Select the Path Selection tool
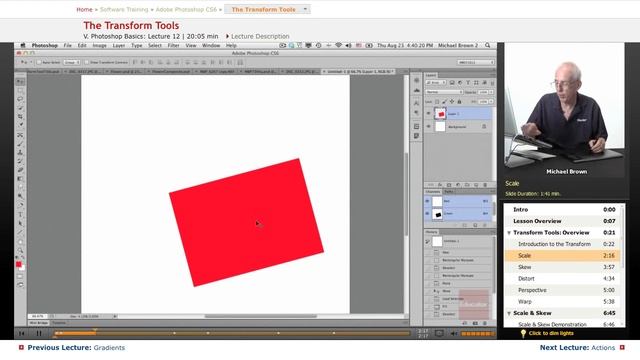The height and width of the screenshot is (360, 640). [20, 223]
